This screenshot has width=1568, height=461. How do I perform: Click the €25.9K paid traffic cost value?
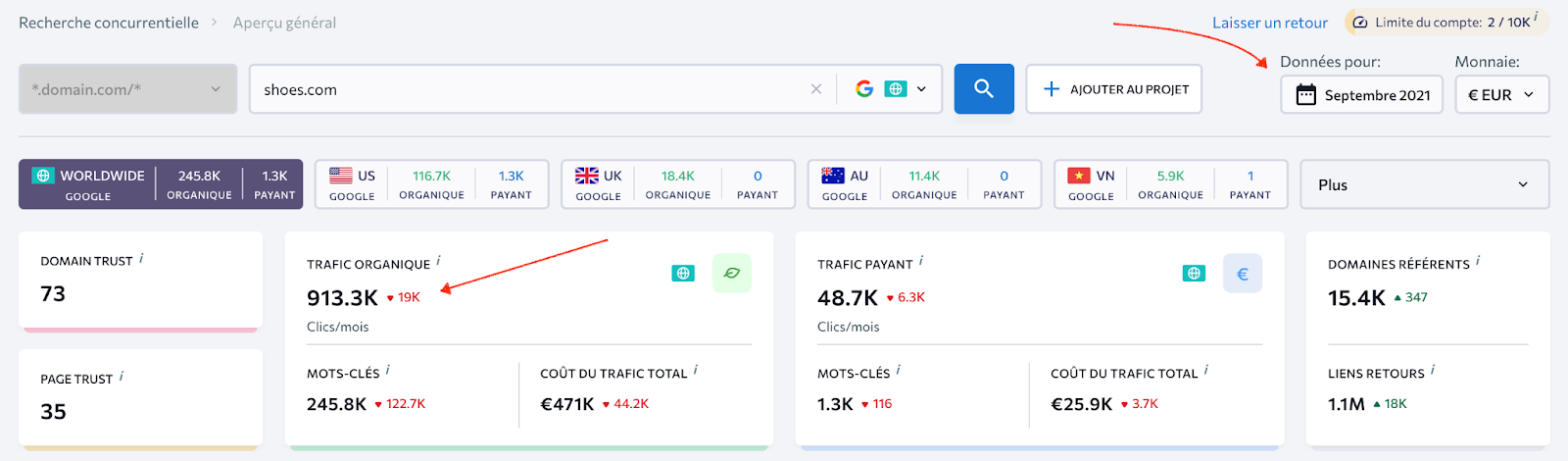[1082, 404]
